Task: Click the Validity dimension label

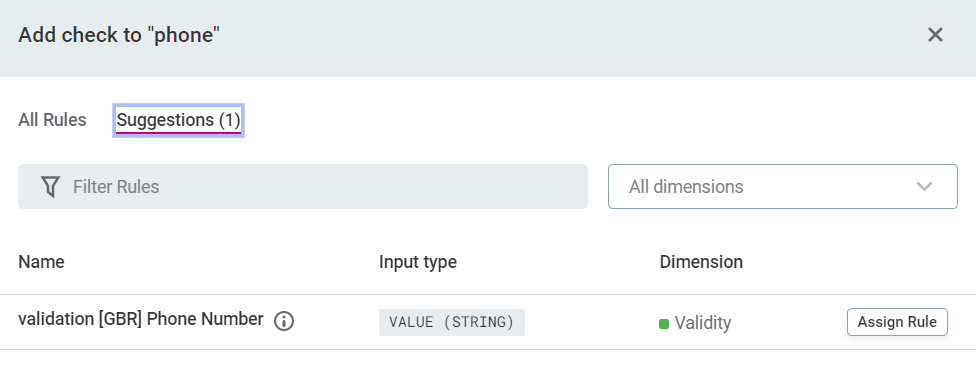Action: click(703, 323)
